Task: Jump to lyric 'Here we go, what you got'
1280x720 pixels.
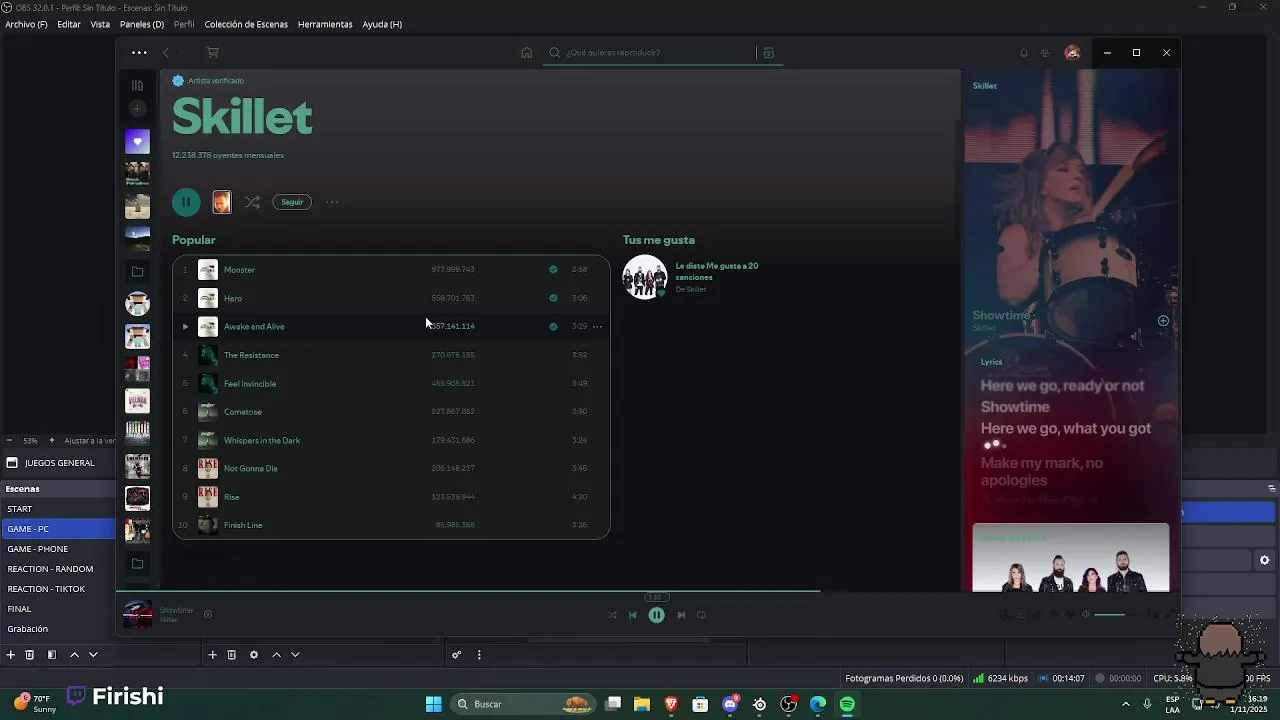Action: [x=1066, y=428]
